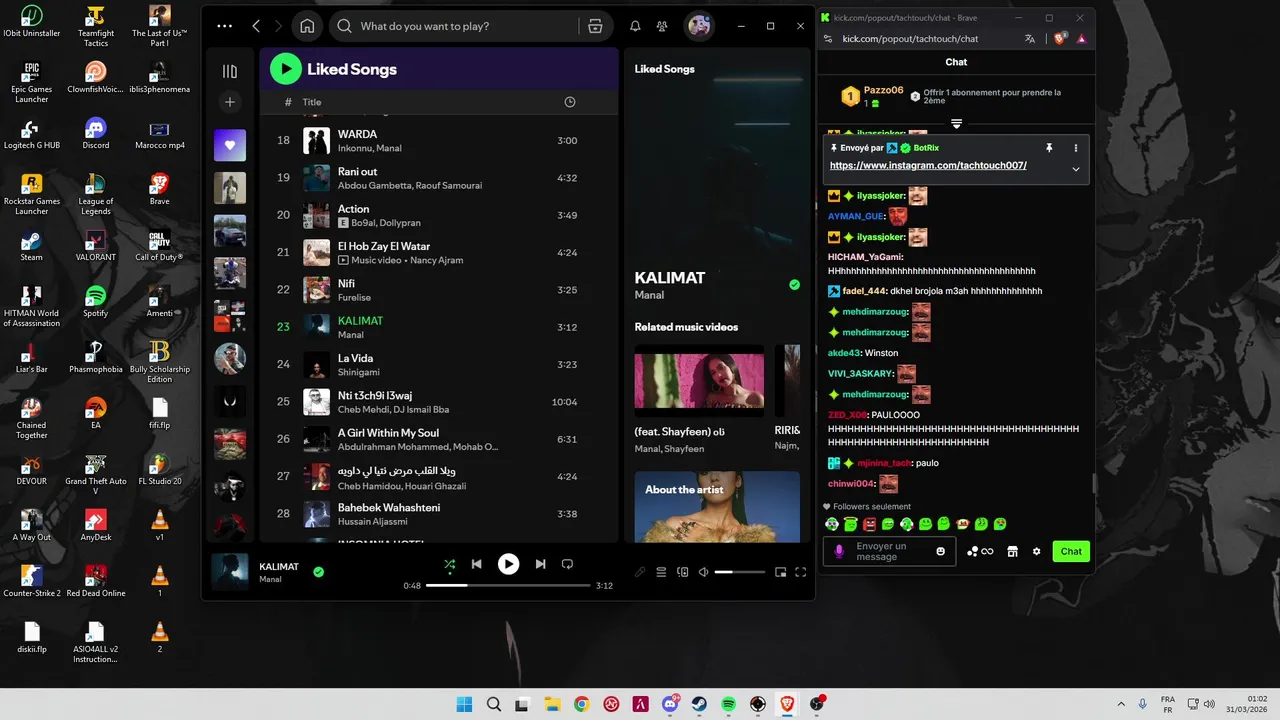Toggle liked checkmark beside KALIMAT in player bar
Viewport: 1280px width, 720px height.
[318, 572]
